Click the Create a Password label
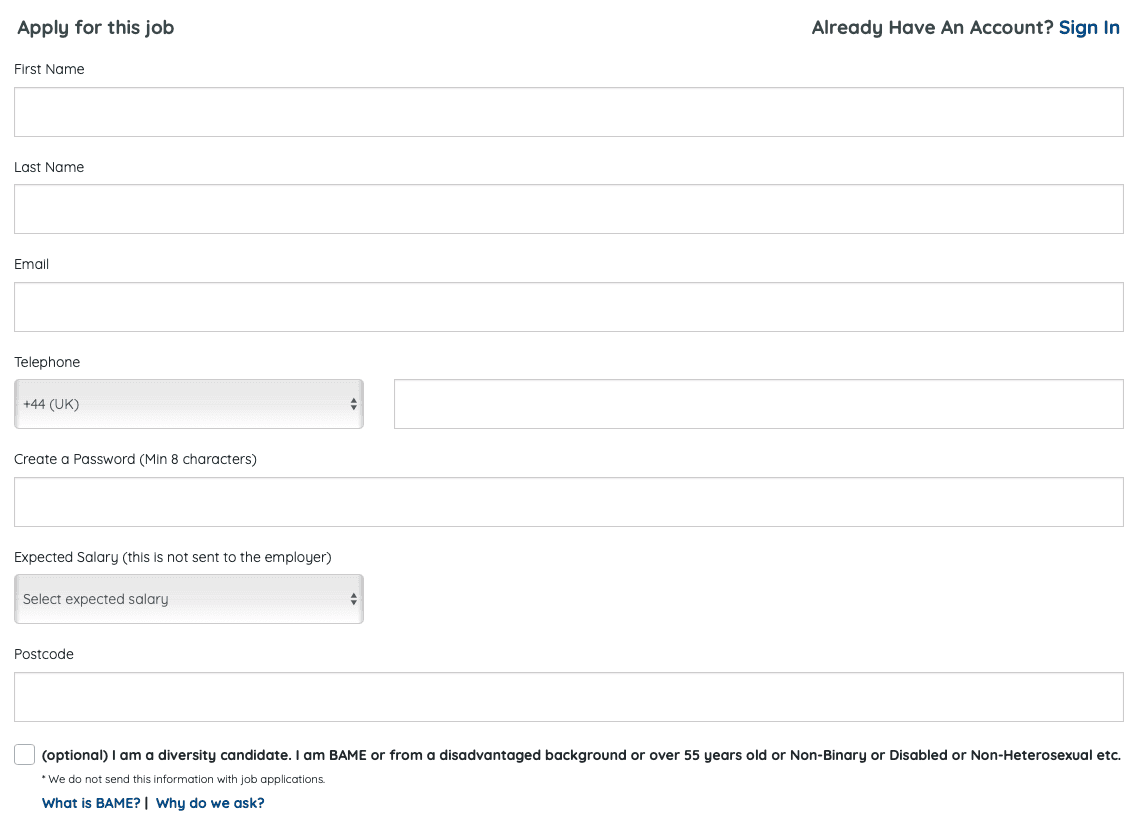Image resolution: width=1138 pixels, height=819 pixels. click(x=135, y=460)
